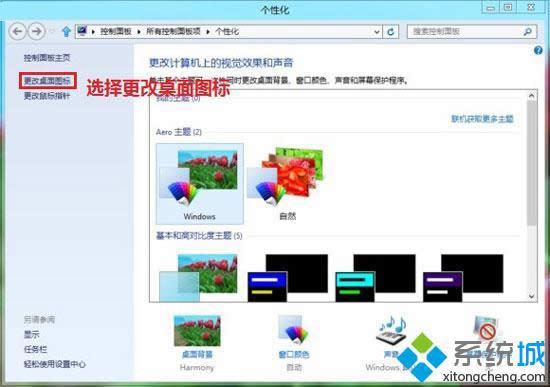Click the forward navigation arrow
550x387 pixels.
click(36, 32)
